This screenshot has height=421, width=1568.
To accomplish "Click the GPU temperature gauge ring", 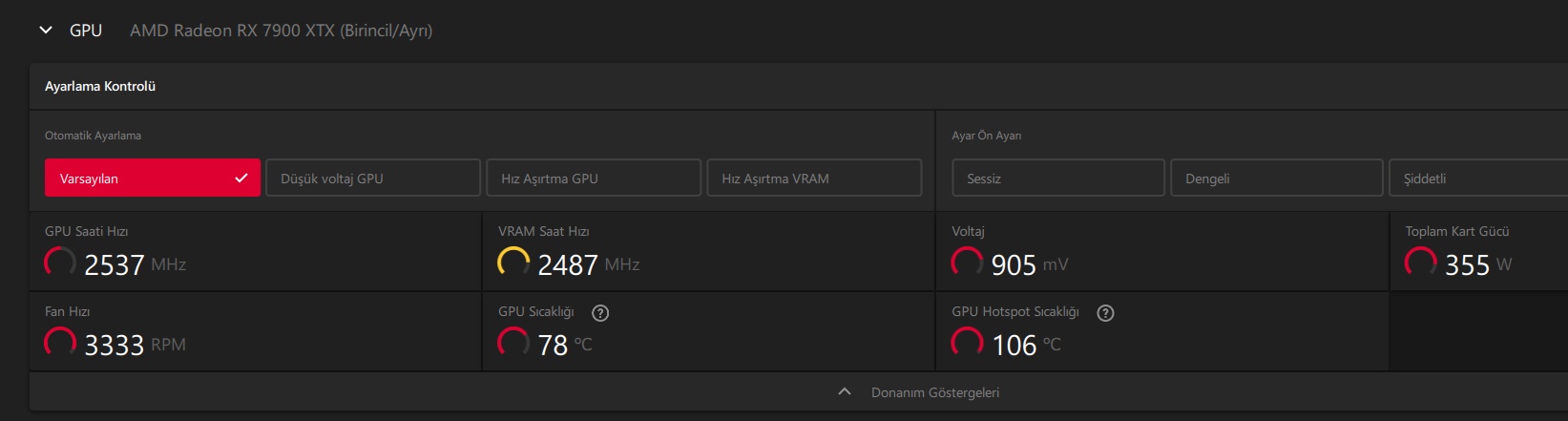I will 513,343.
